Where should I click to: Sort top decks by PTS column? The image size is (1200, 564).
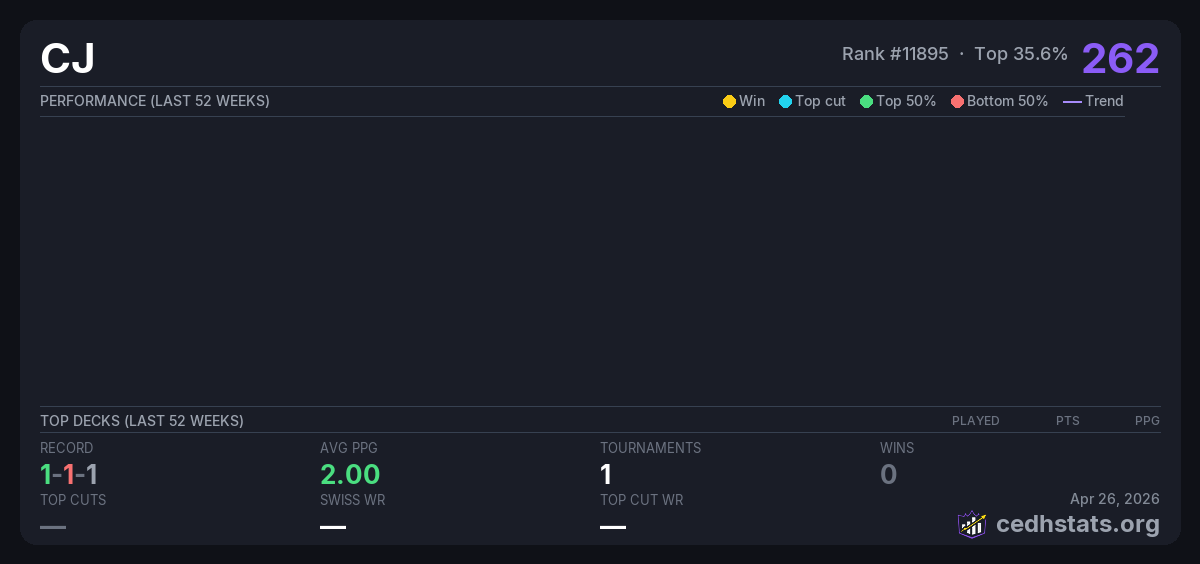[1067, 421]
